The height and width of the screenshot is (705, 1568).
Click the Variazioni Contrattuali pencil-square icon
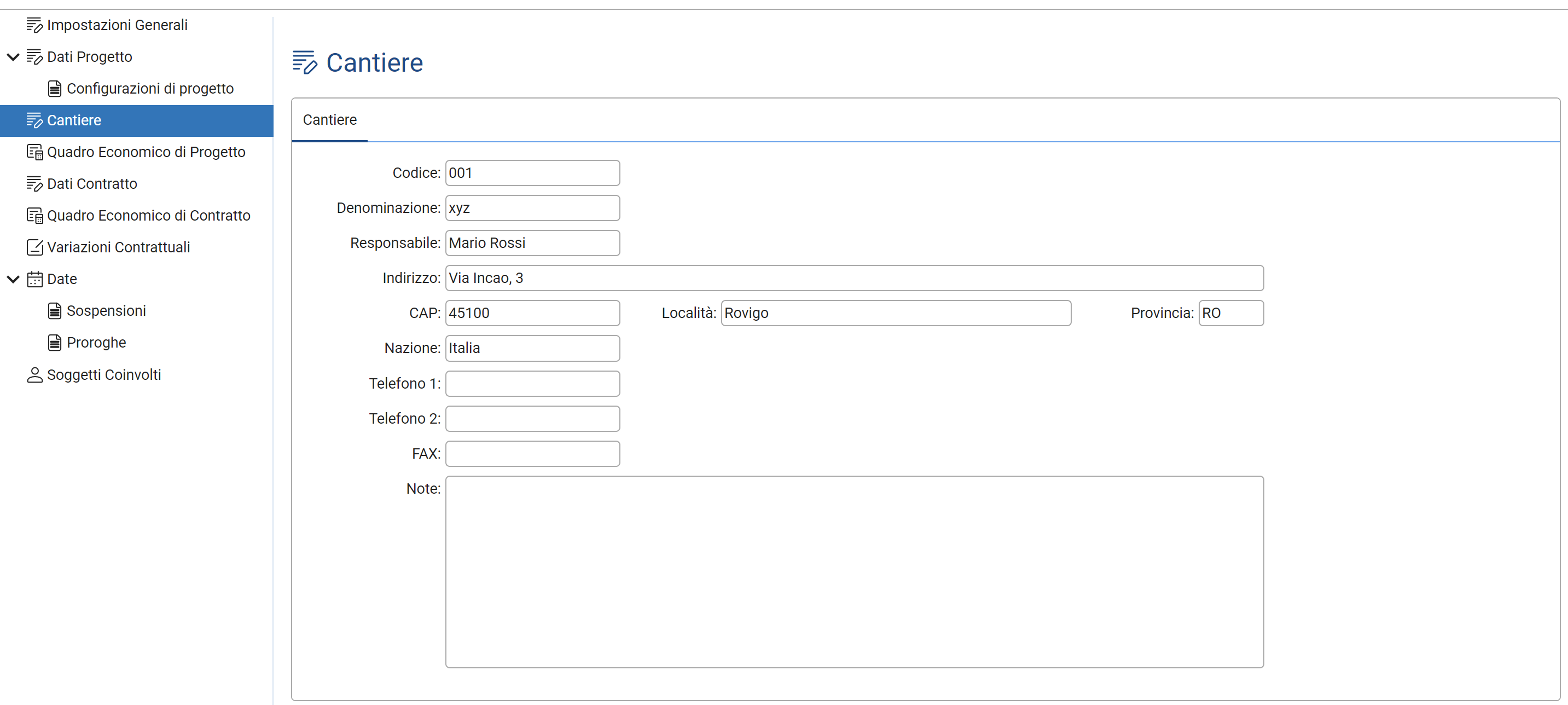[34, 247]
